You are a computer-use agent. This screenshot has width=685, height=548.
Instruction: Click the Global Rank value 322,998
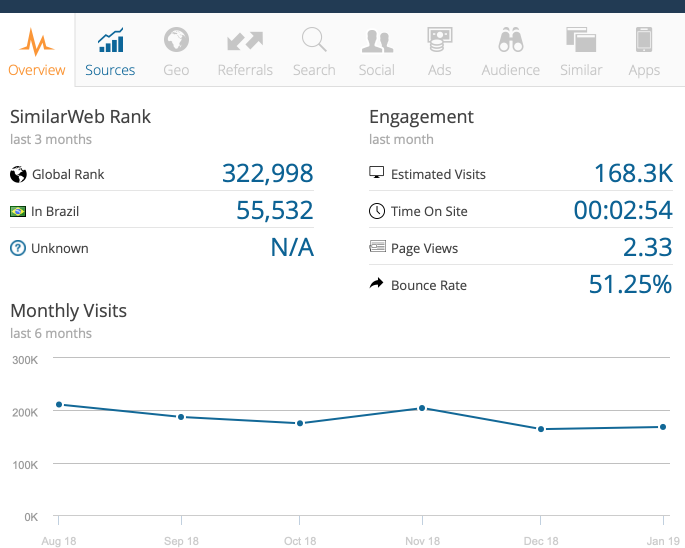click(x=268, y=173)
